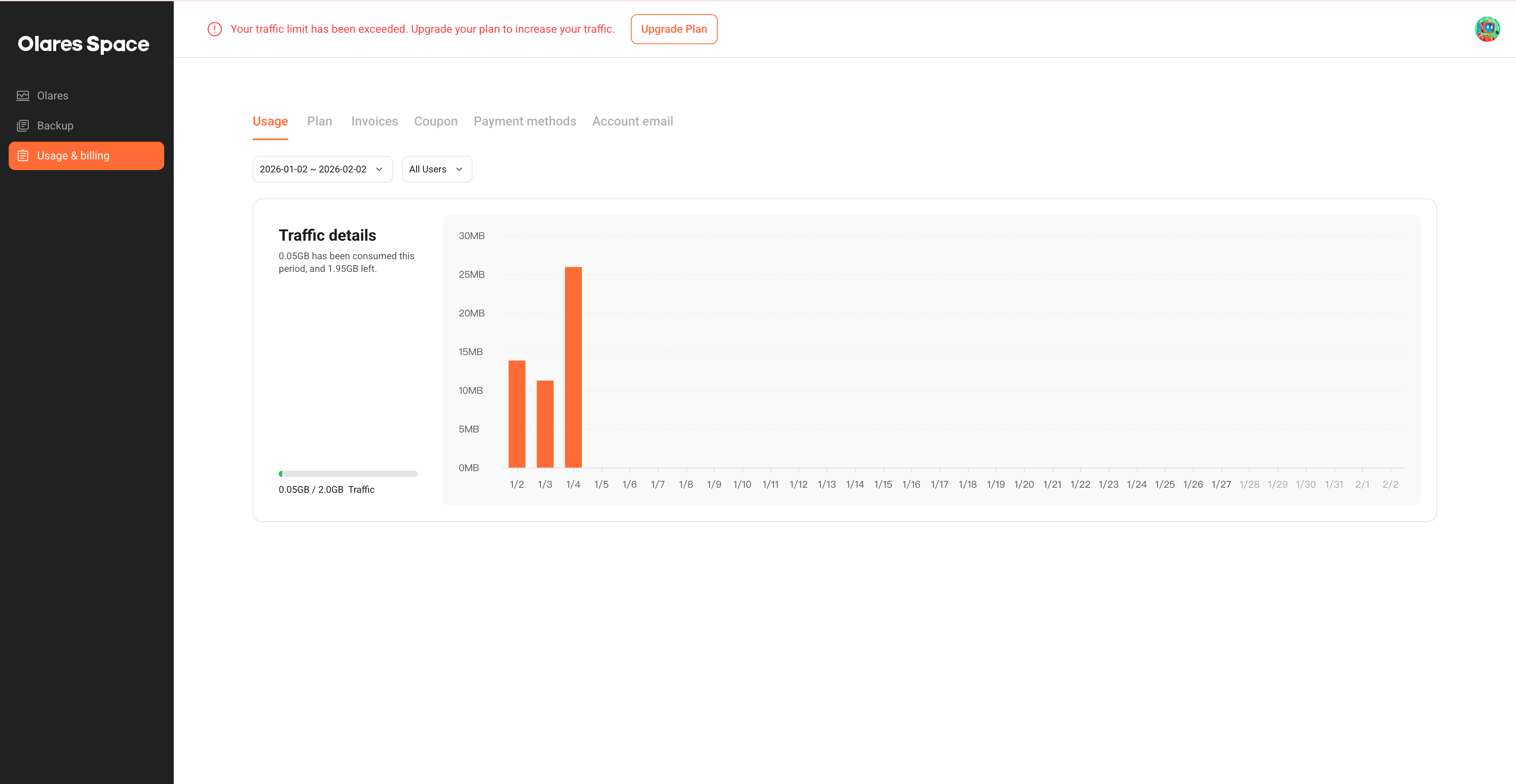This screenshot has height=784, width=1516.
Task: Open Backup in the sidebar
Action: (x=55, y=125)
